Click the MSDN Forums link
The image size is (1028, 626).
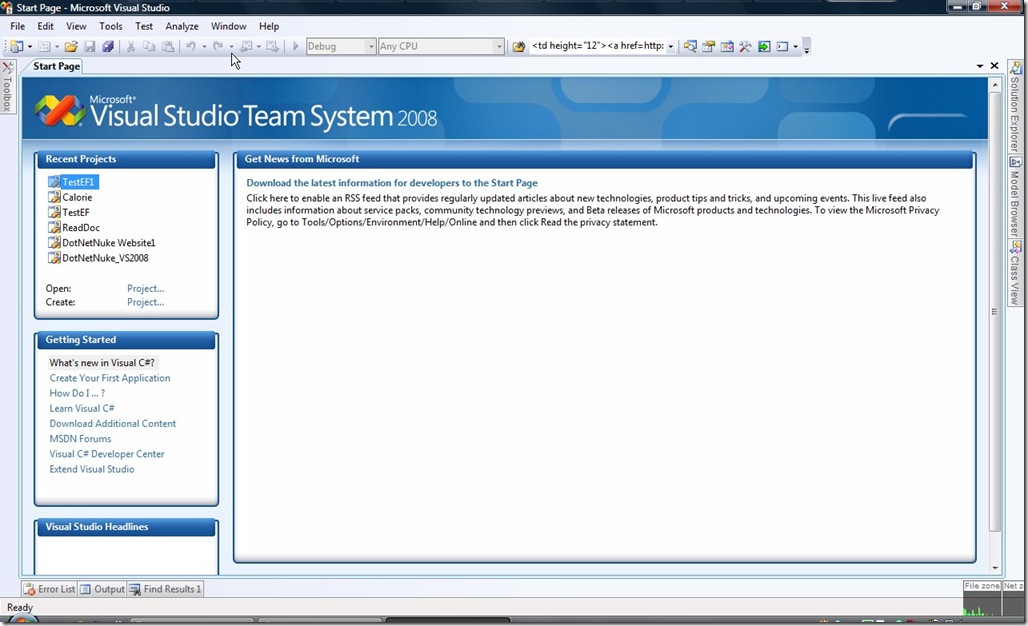81,439
